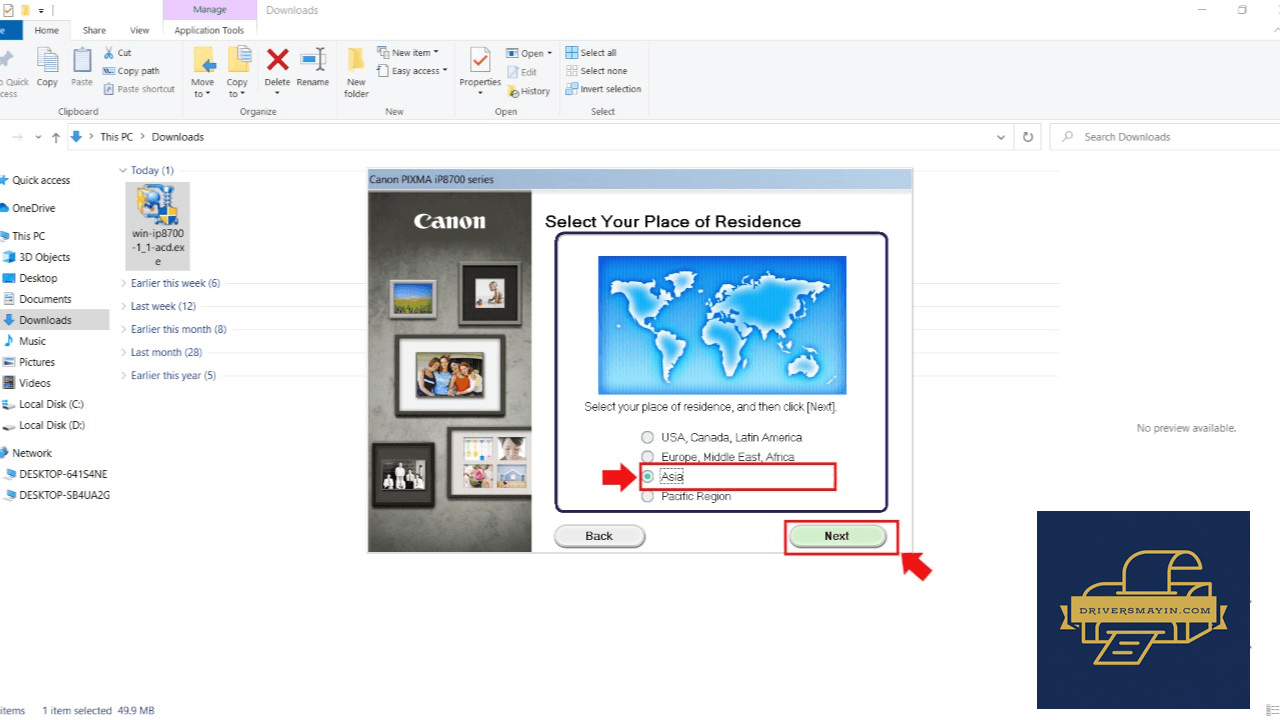Expand the Last month (28) group
This screenshot has height=720, width=1280.
[124, 352]
